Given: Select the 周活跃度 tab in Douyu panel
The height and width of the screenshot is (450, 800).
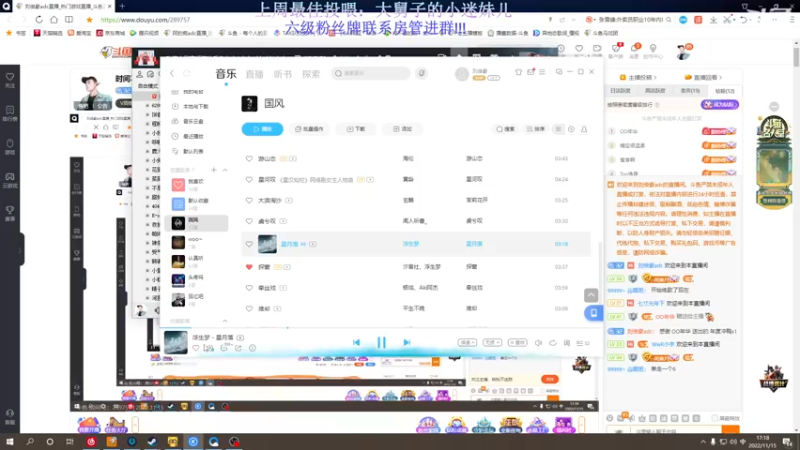Looking at the screenshot, I should [655, 91].
